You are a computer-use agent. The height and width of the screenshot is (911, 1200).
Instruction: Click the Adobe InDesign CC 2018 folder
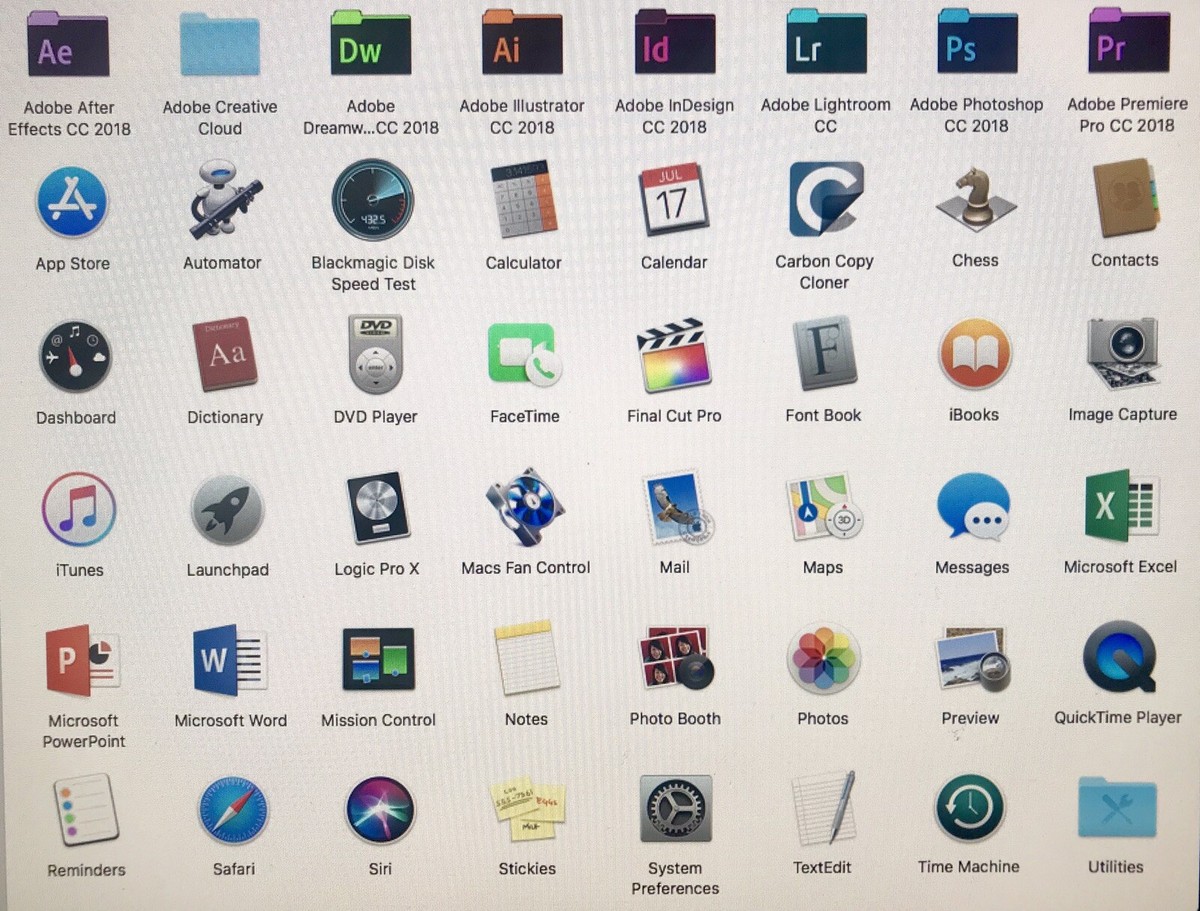coord(674,41)
